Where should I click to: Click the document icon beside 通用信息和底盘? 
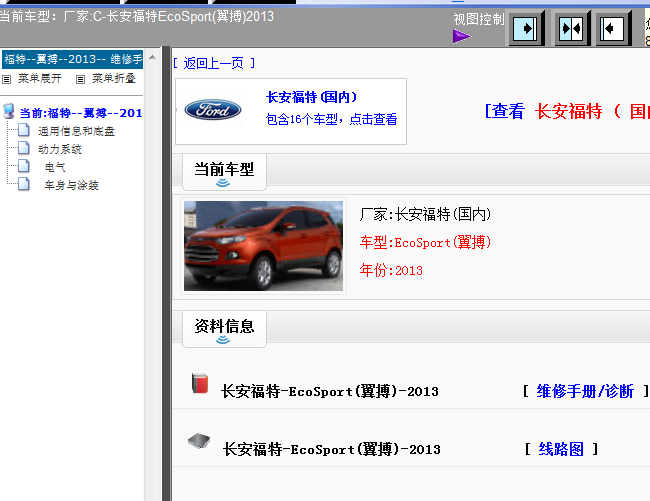pyautogui.click(x=24, y=130)
